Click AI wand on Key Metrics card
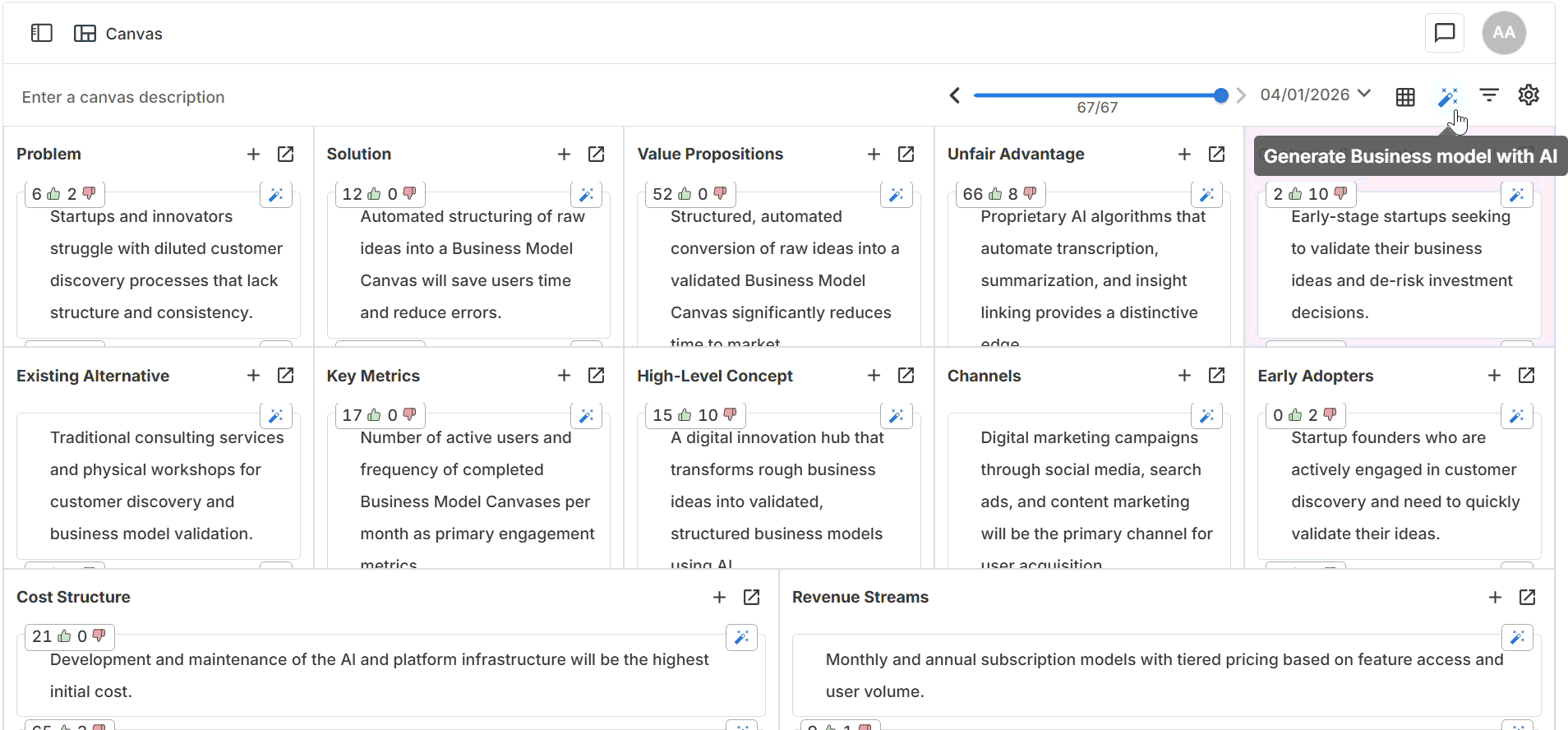This screenshot has width=1568, height=730. coord(586,416)
